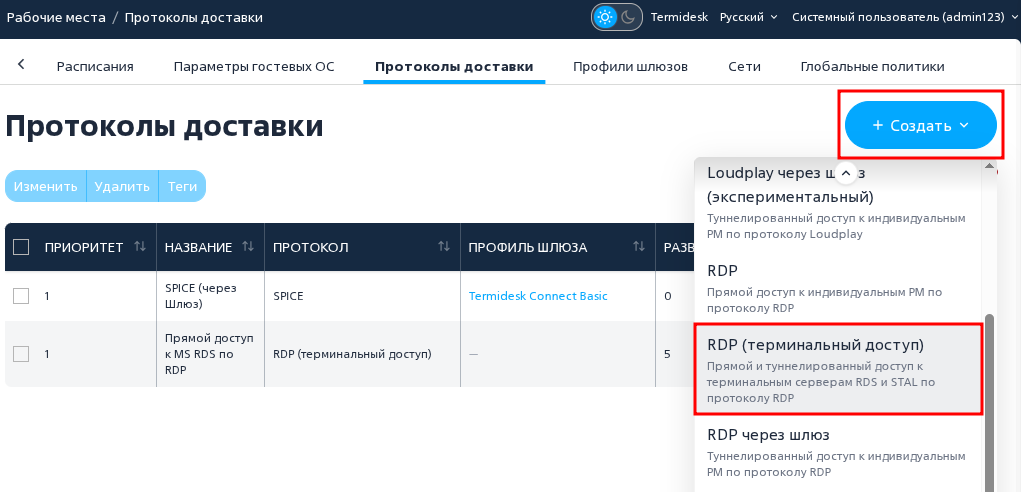The image size is (1021, 492).
Task: Click Протоколы доставки breadcrumb in top bar
Action: click(193, 17)
